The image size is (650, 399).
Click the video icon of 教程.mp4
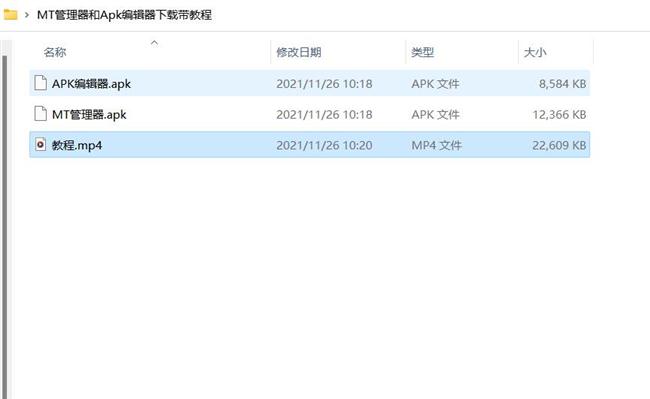click(x=40, y=144)
